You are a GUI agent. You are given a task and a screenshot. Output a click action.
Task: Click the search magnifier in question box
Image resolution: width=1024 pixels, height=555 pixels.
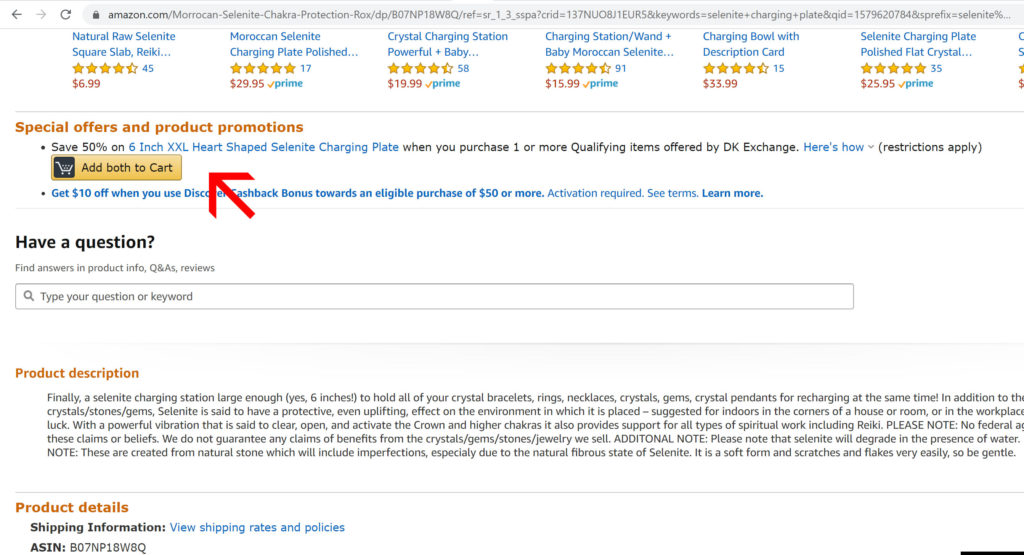click(x=29, y=296)
